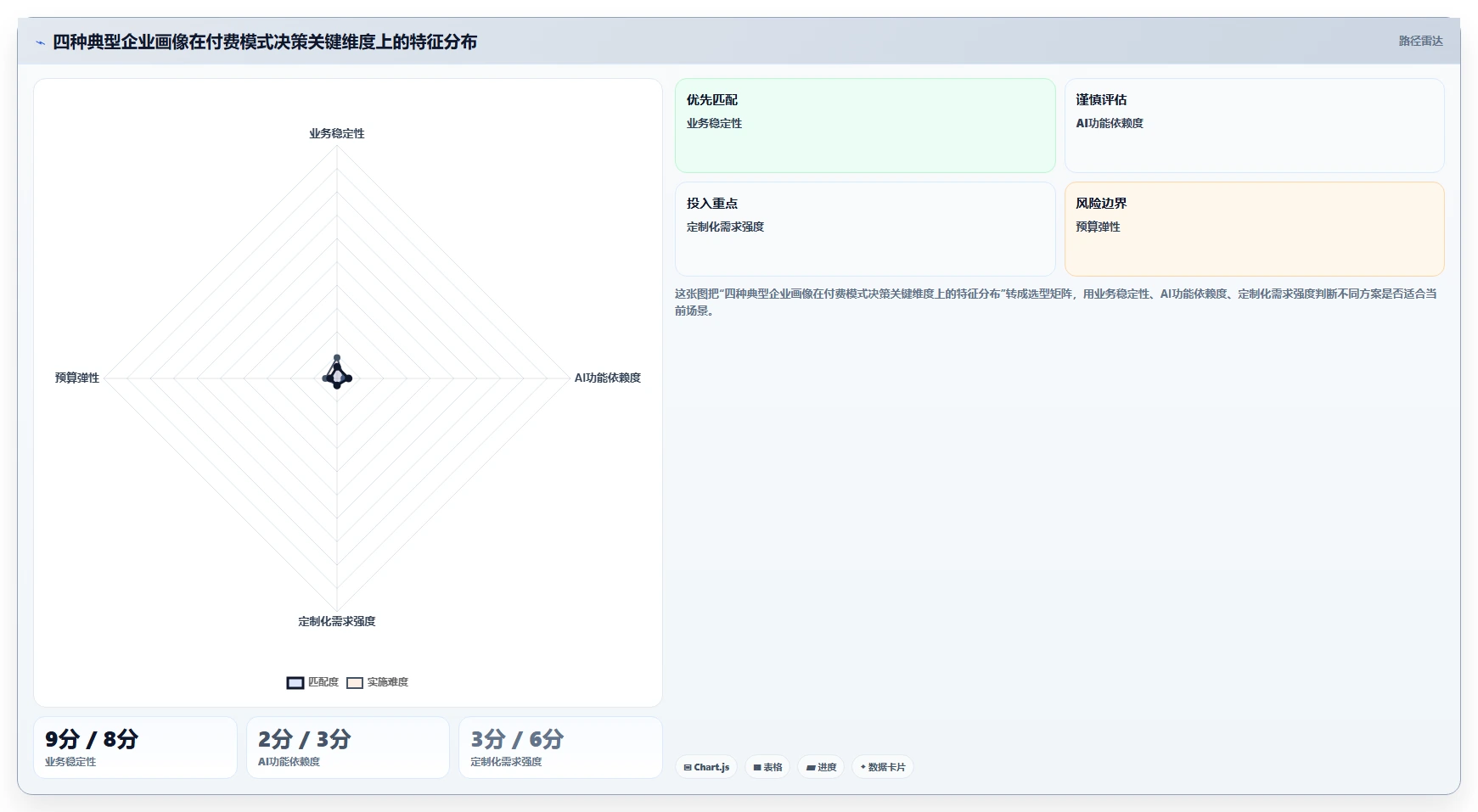
Task: Click 预算弹性 text in 风险边界 card
Action: [x=1098, y=227]
